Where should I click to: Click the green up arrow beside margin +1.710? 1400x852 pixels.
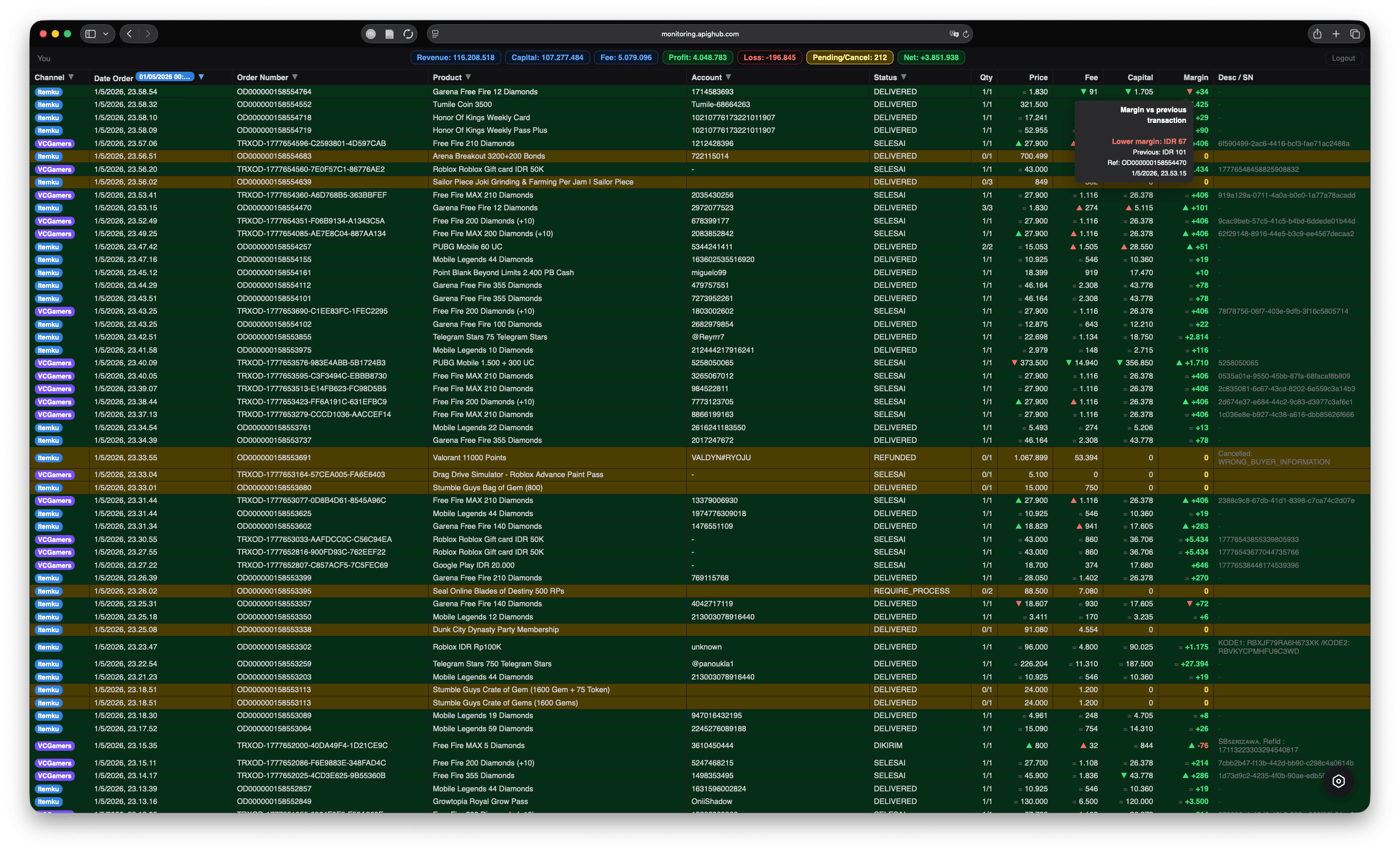1179,363
